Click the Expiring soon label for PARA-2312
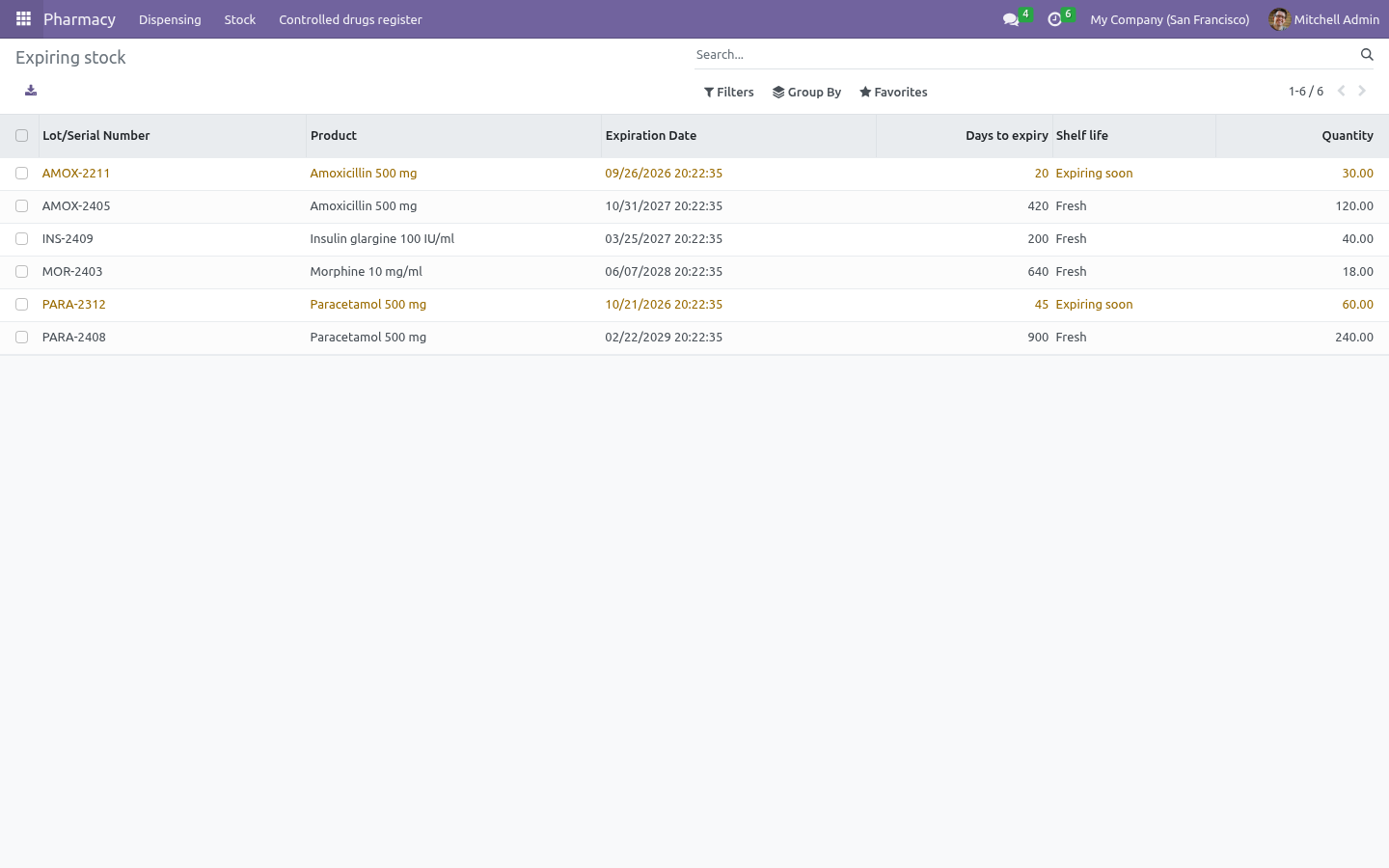Image resolution: width=1389 pixels, height=868 pixels. (x=1095, y=305)
